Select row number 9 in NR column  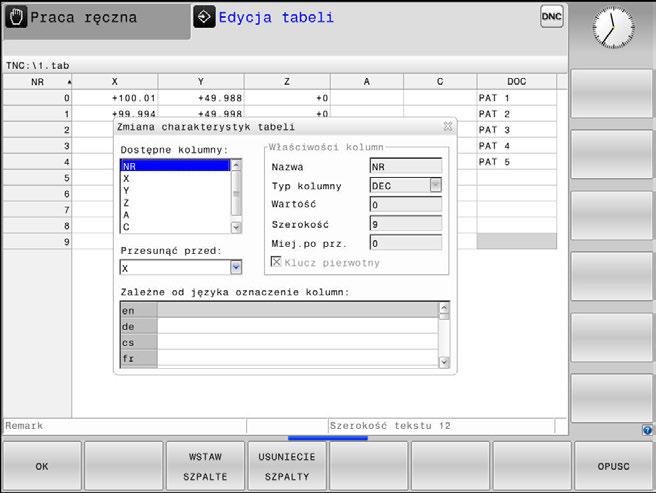tap(37, 241)
